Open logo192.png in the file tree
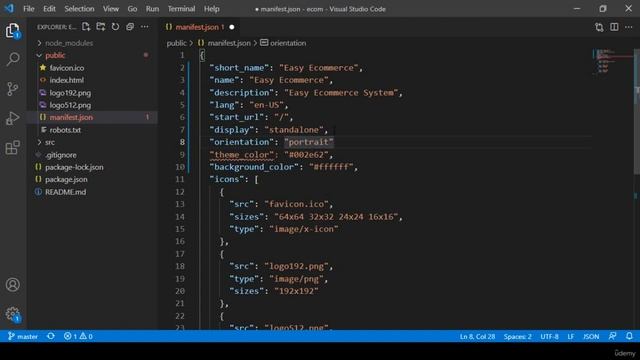The height and width of the screenshot is (360, 640). pyautogui.click(x=70, y=93)
